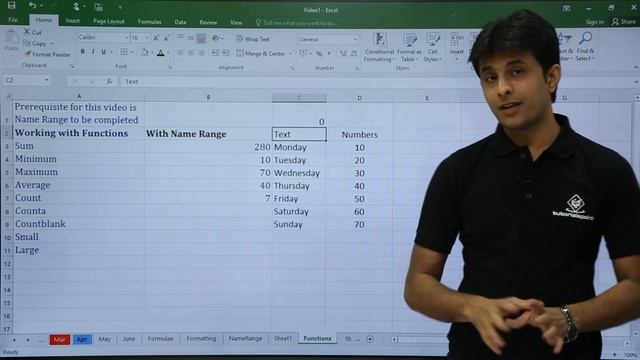
Task: Open the Insert Function dialog (fx)
Action: click(x=109, y=81)
